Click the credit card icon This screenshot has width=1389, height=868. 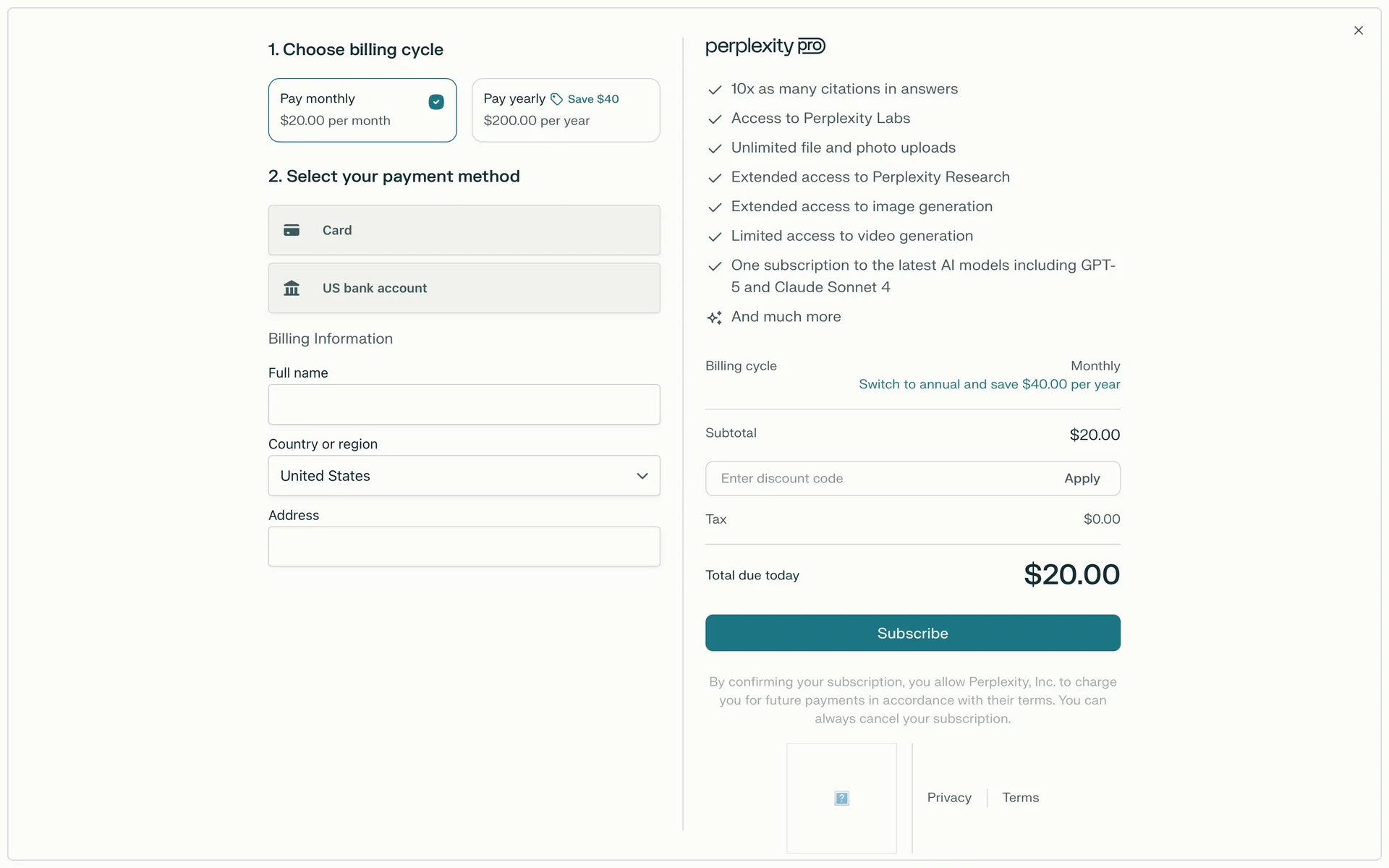292,230
